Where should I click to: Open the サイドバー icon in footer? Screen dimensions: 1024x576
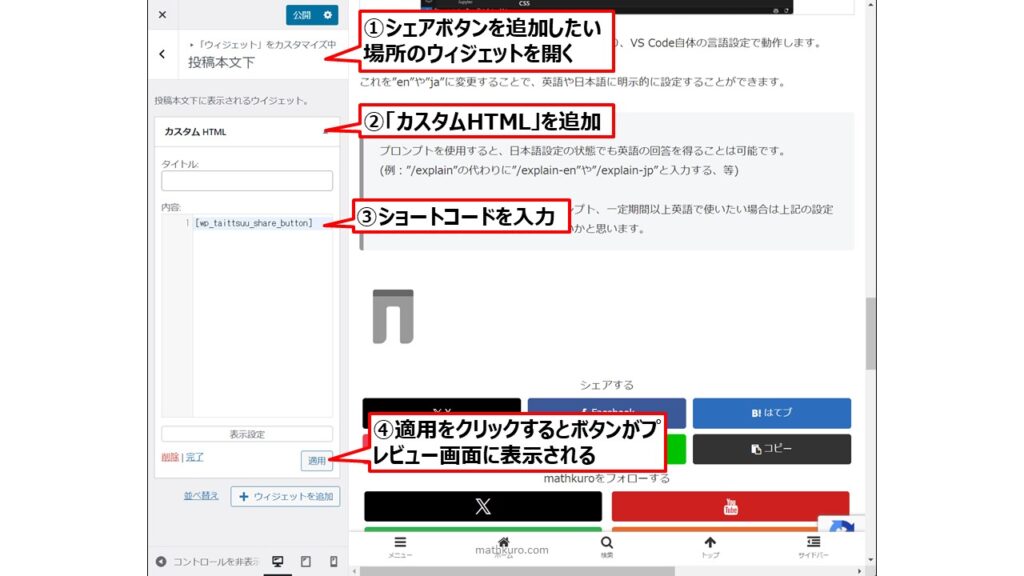pyautogui.click(x=813, y=545)
